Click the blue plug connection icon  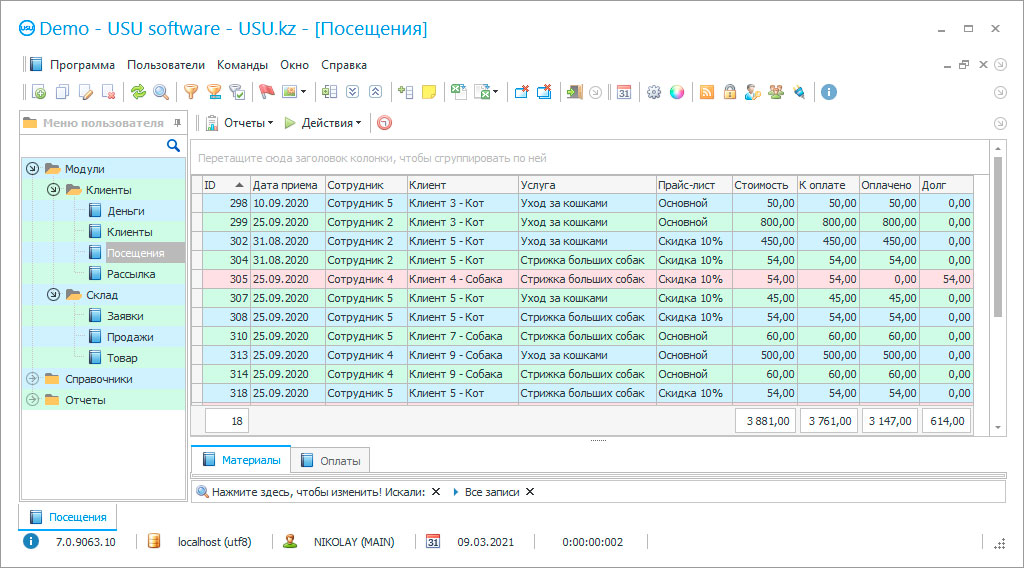pyautogui.click(x=799, y=92)
